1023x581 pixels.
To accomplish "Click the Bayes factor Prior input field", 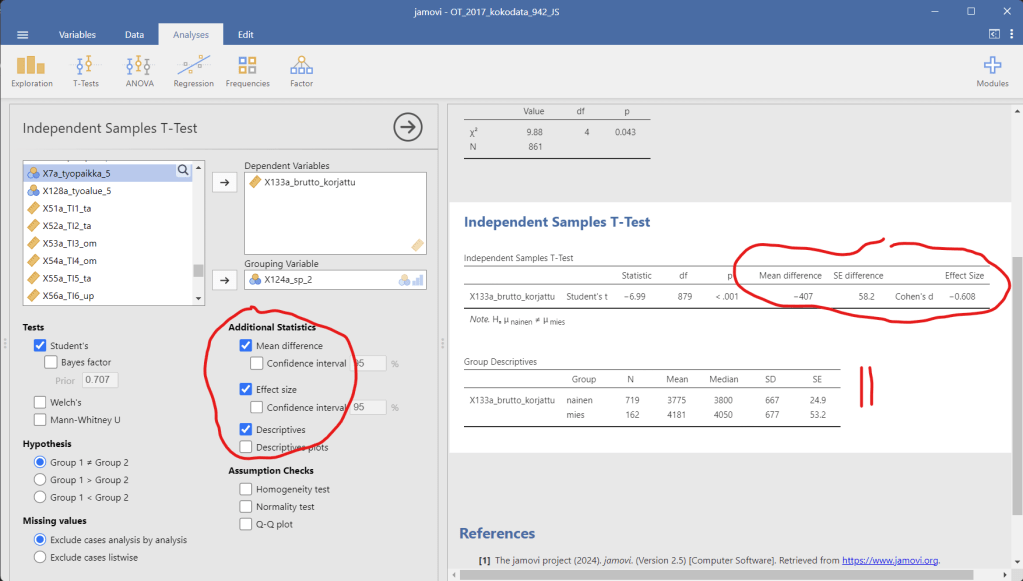I will coord(97,380).
